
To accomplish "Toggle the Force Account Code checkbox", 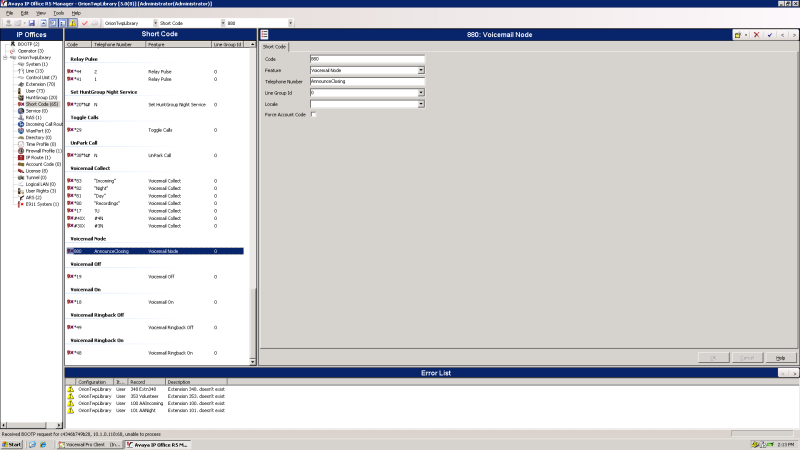I will 313,115.
